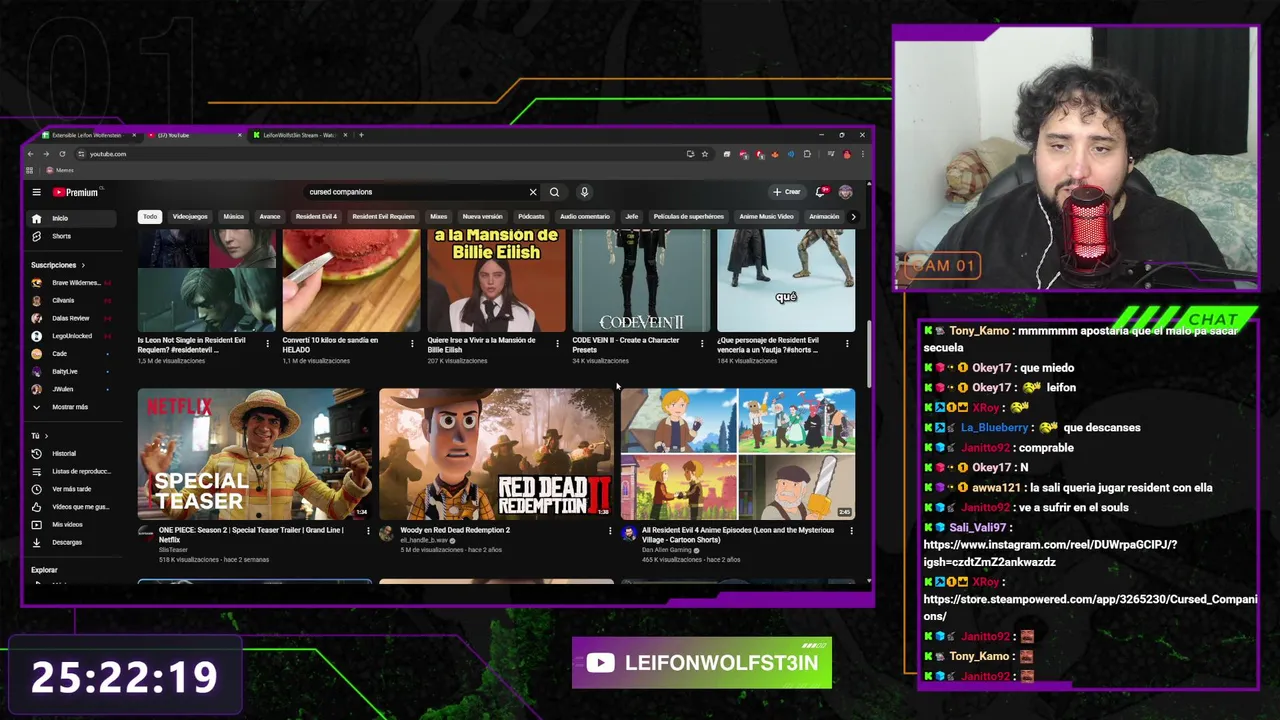Open the YouTube account avatar menu

coord(846,192)
